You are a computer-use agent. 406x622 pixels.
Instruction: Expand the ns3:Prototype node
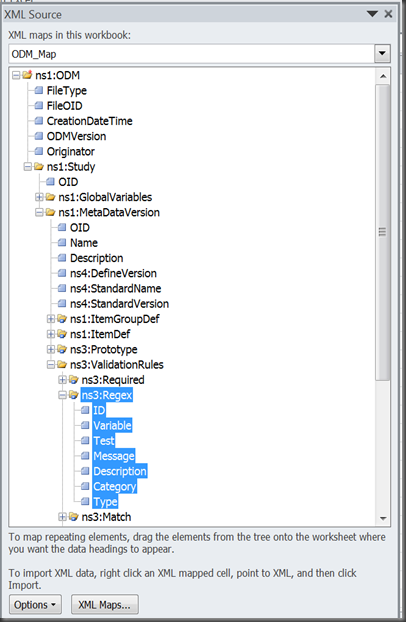[50, 349]
